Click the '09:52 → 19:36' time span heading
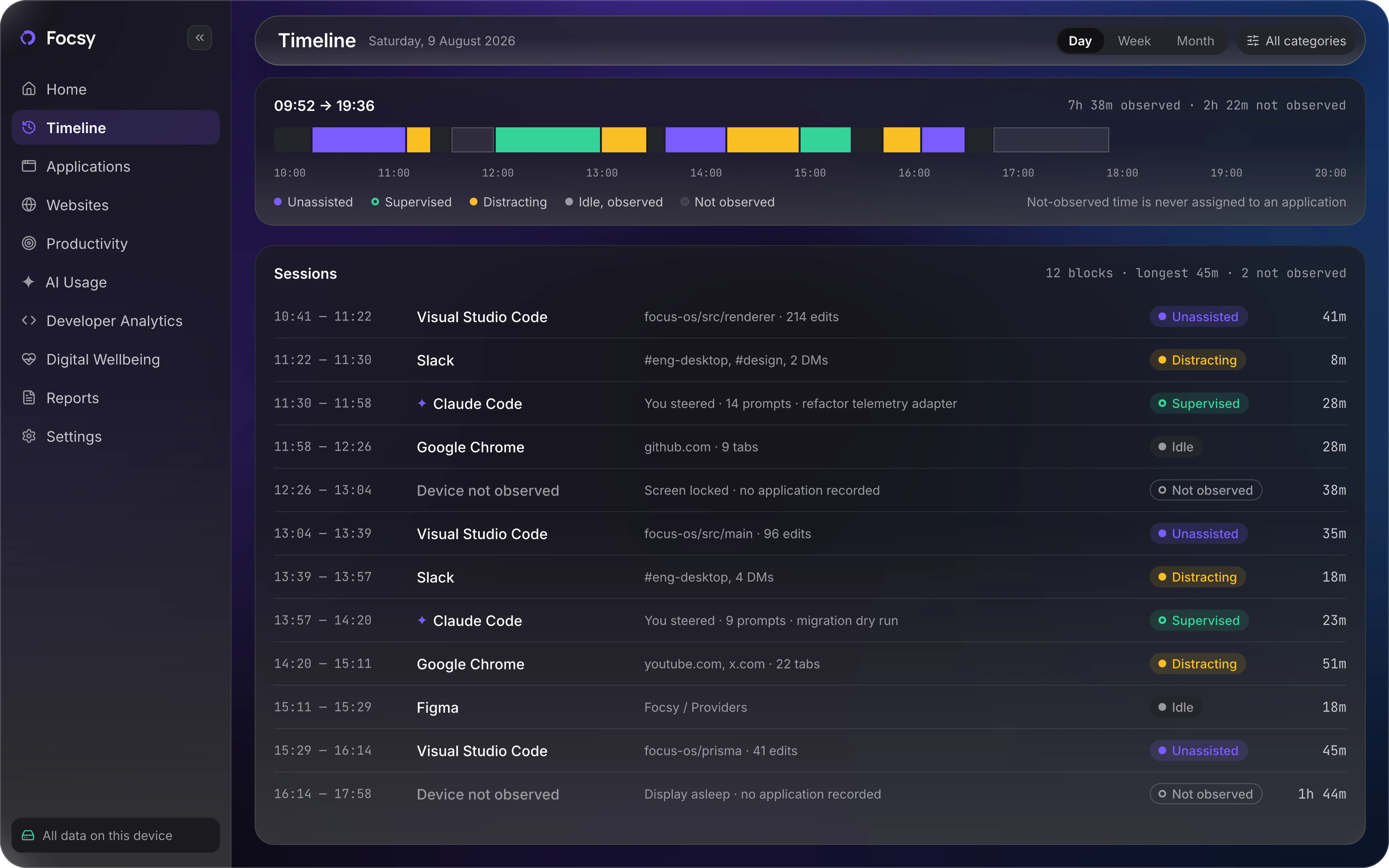The width and height of the screenshot is (1389, 868). (x=324, y=106)
